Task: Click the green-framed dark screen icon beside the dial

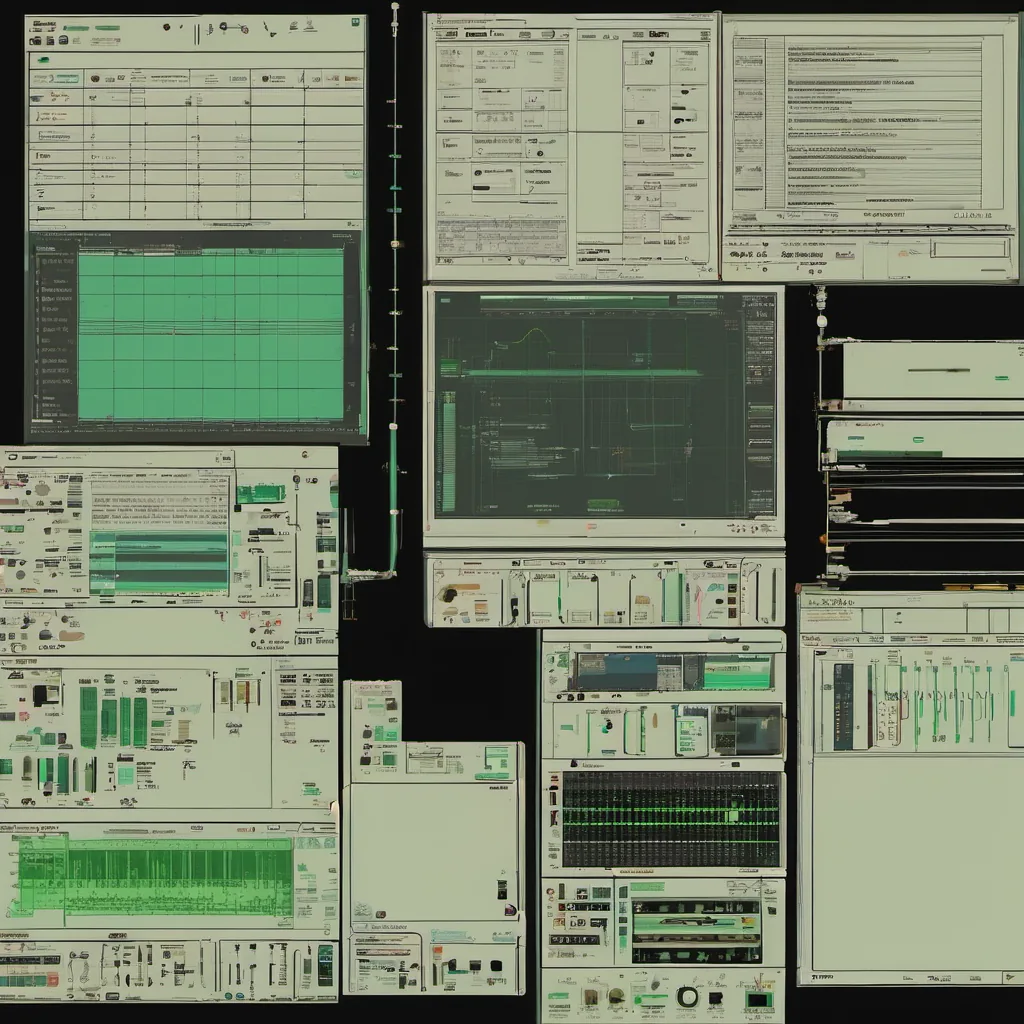Action: [759, 1000]
